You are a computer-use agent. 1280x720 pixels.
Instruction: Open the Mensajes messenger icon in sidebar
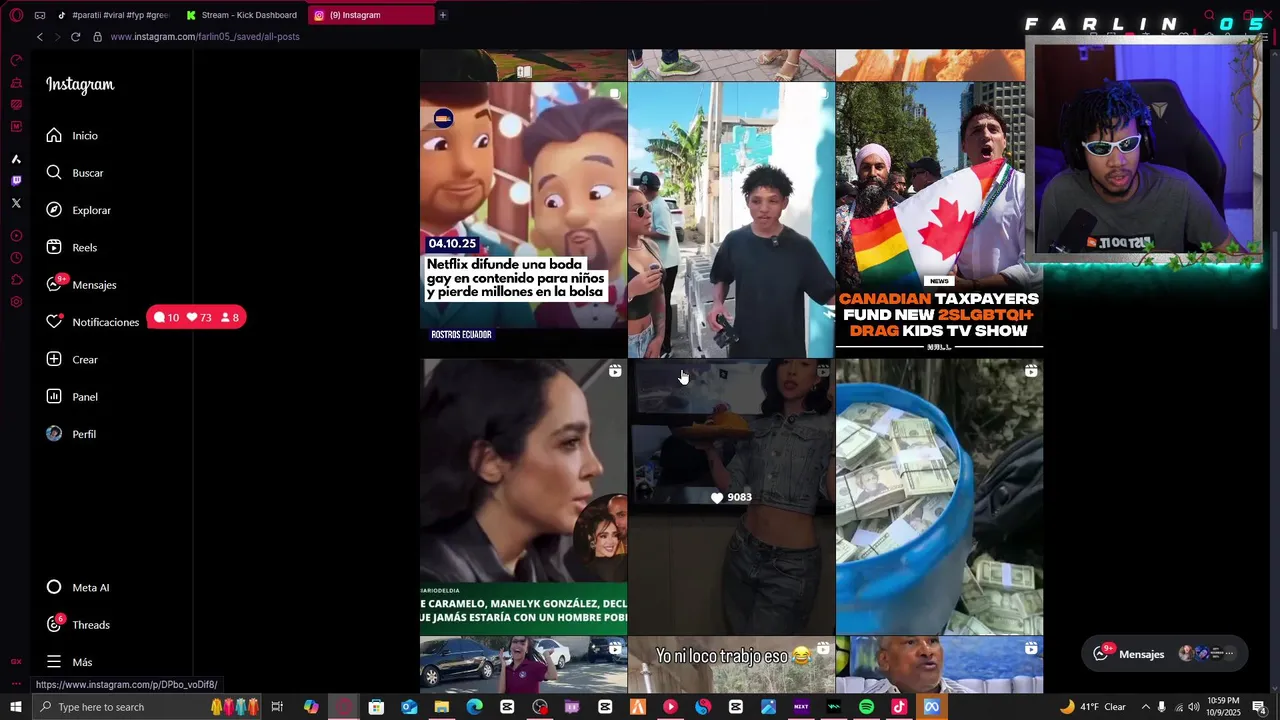[54, 284]
